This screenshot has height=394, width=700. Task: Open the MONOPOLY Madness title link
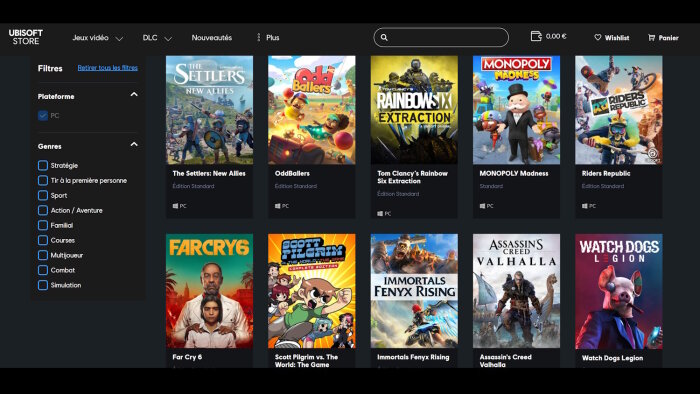pos(513,173)
